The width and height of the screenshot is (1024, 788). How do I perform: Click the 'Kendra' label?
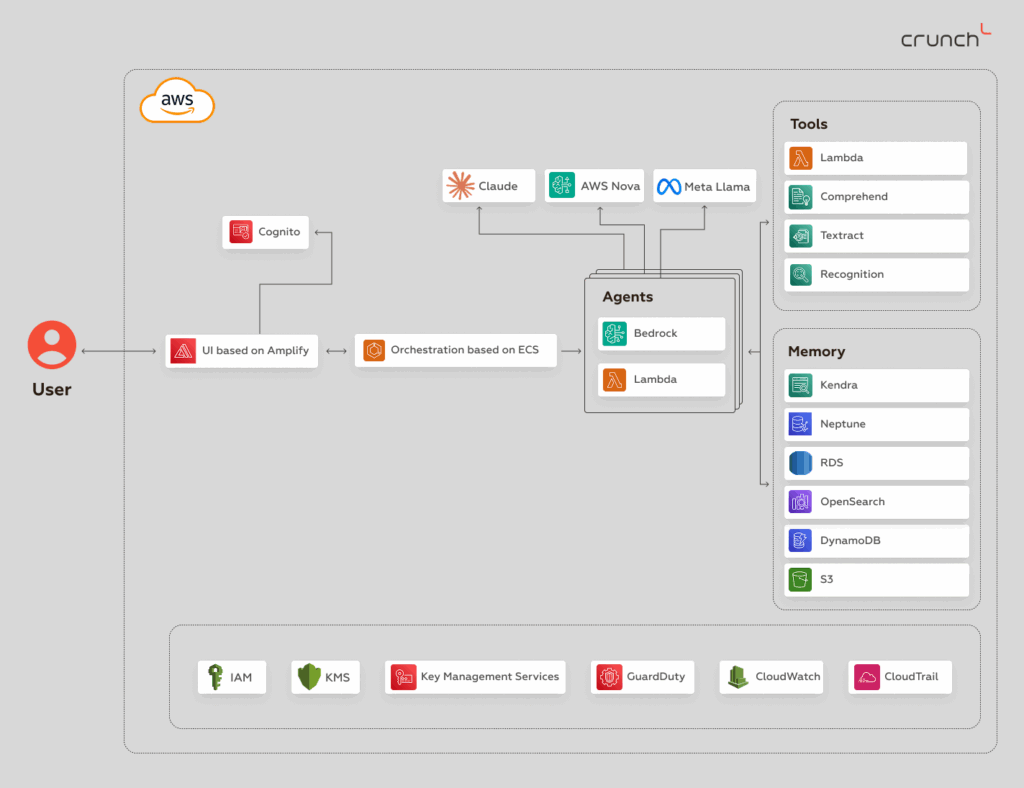(x=839, y=385)
